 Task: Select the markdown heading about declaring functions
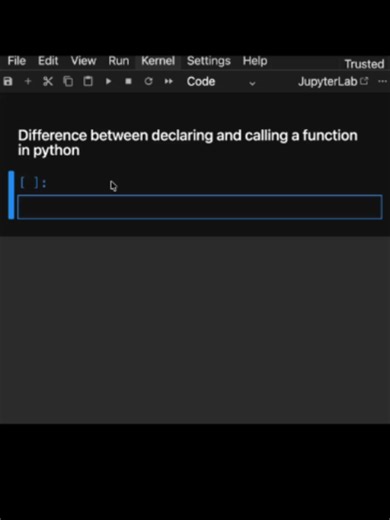point(188,143)
